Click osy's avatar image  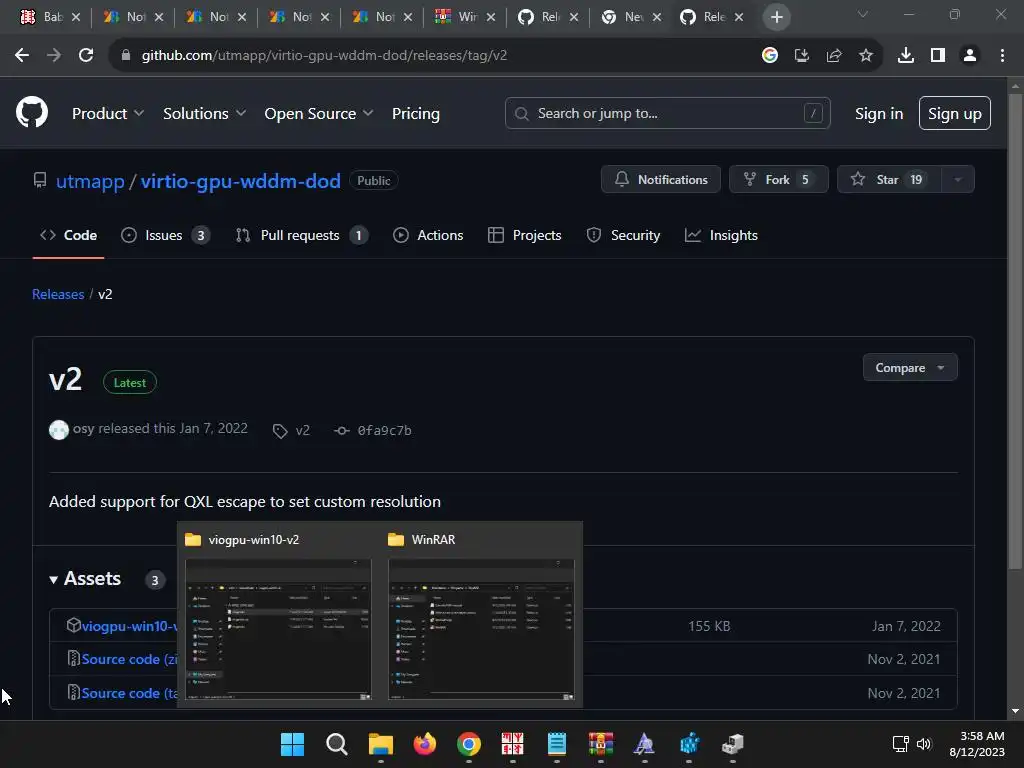pyautogui.click(x=59, y=430)
